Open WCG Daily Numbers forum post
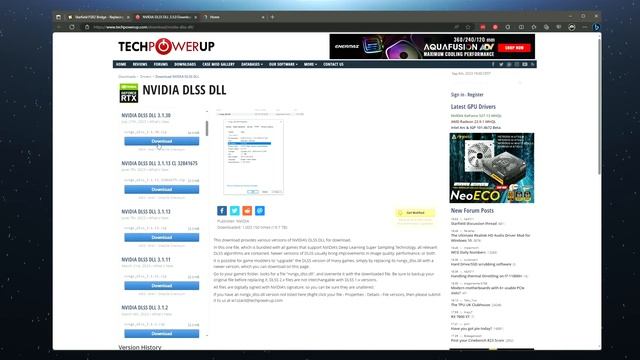The height and width of the screenshot is (360, 640). coord(468,253)
